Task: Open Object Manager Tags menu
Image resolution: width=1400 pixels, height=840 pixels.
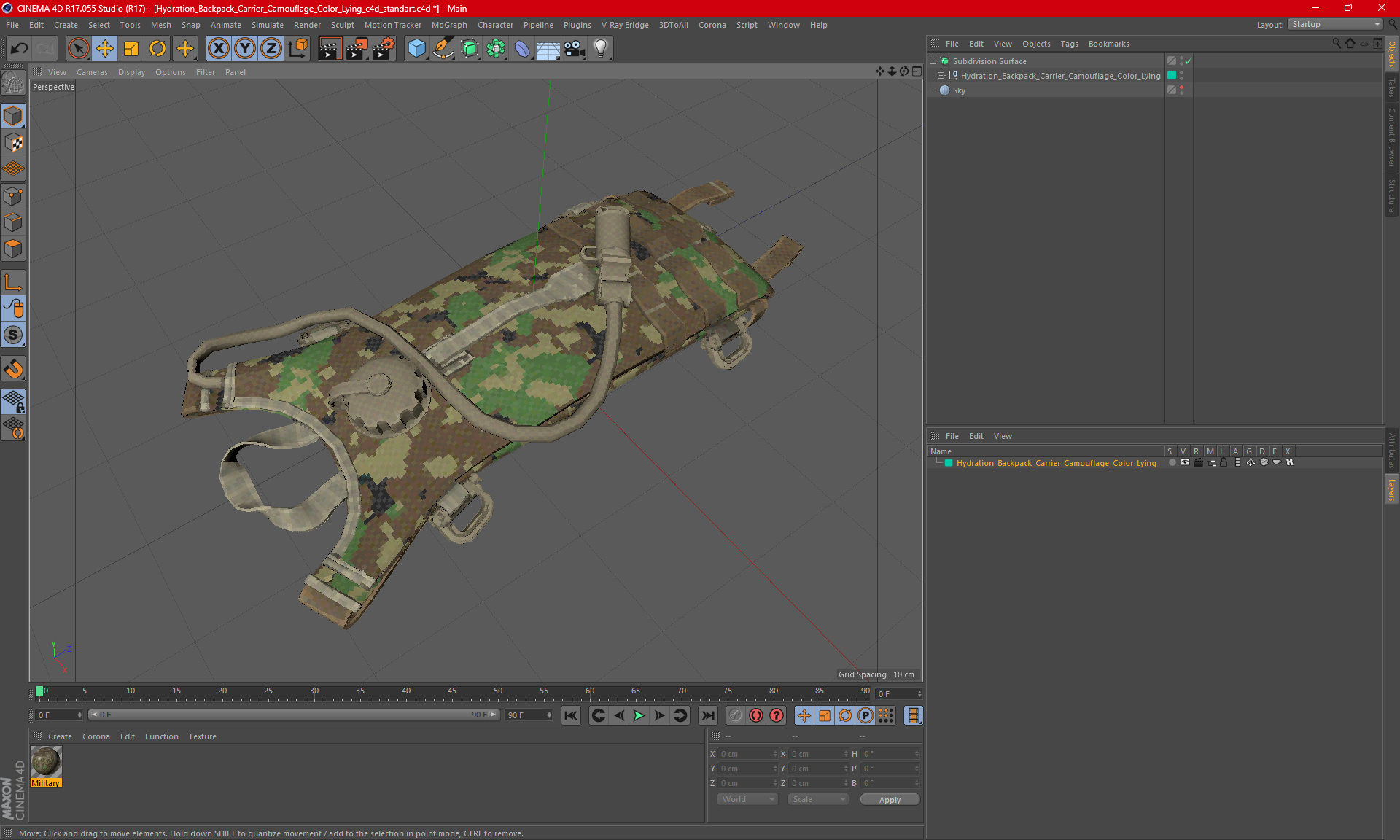Action: pyautogui.click(x=1069, y=44)
